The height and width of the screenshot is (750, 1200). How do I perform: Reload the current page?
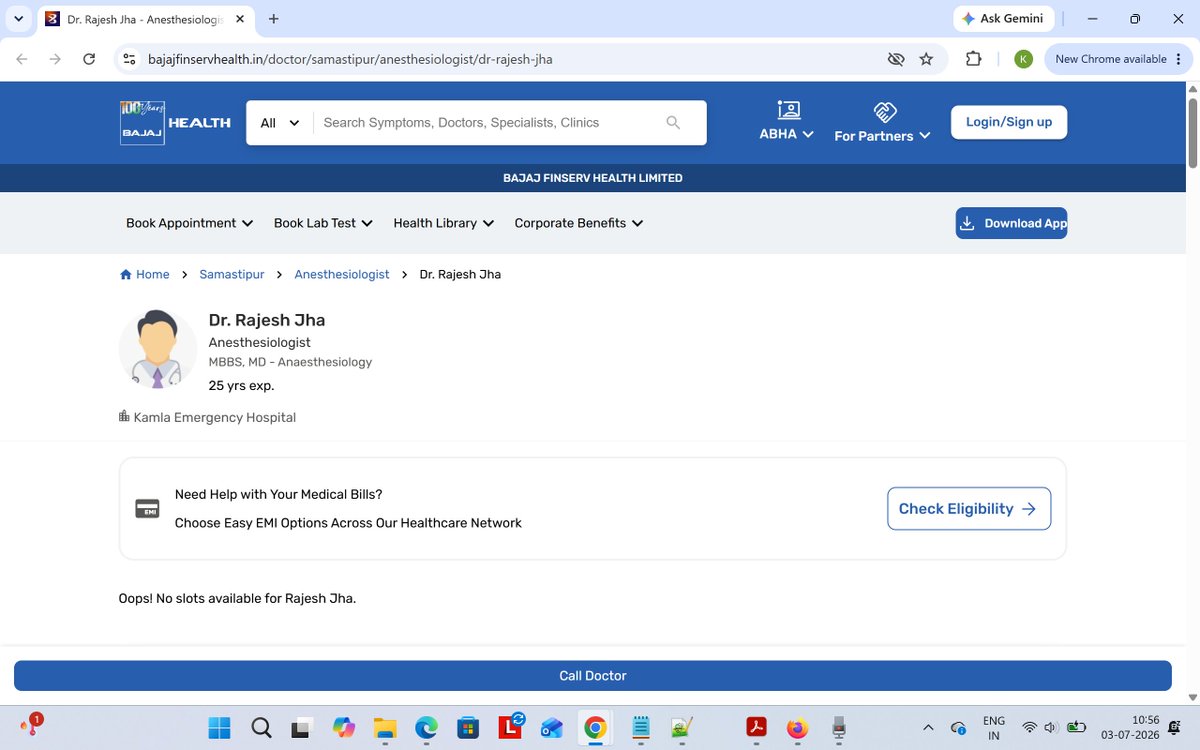coord(89,59)
